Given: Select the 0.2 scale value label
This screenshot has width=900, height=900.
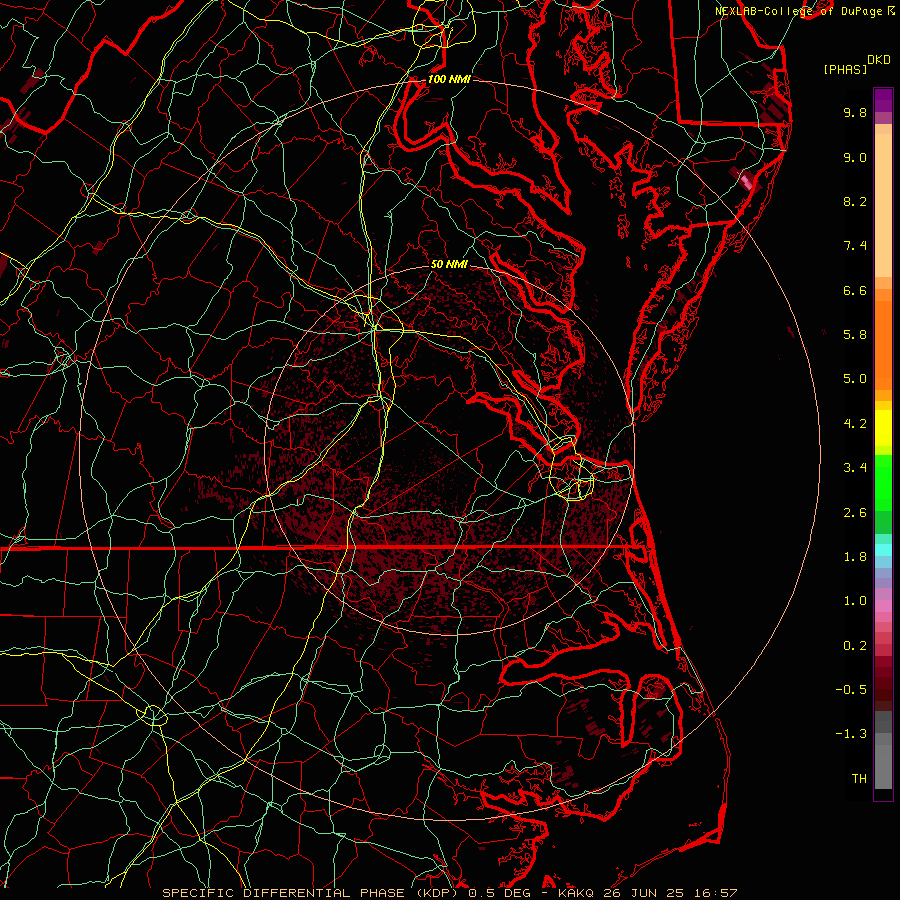Looking at the screenshot, I should click(855, 646).
